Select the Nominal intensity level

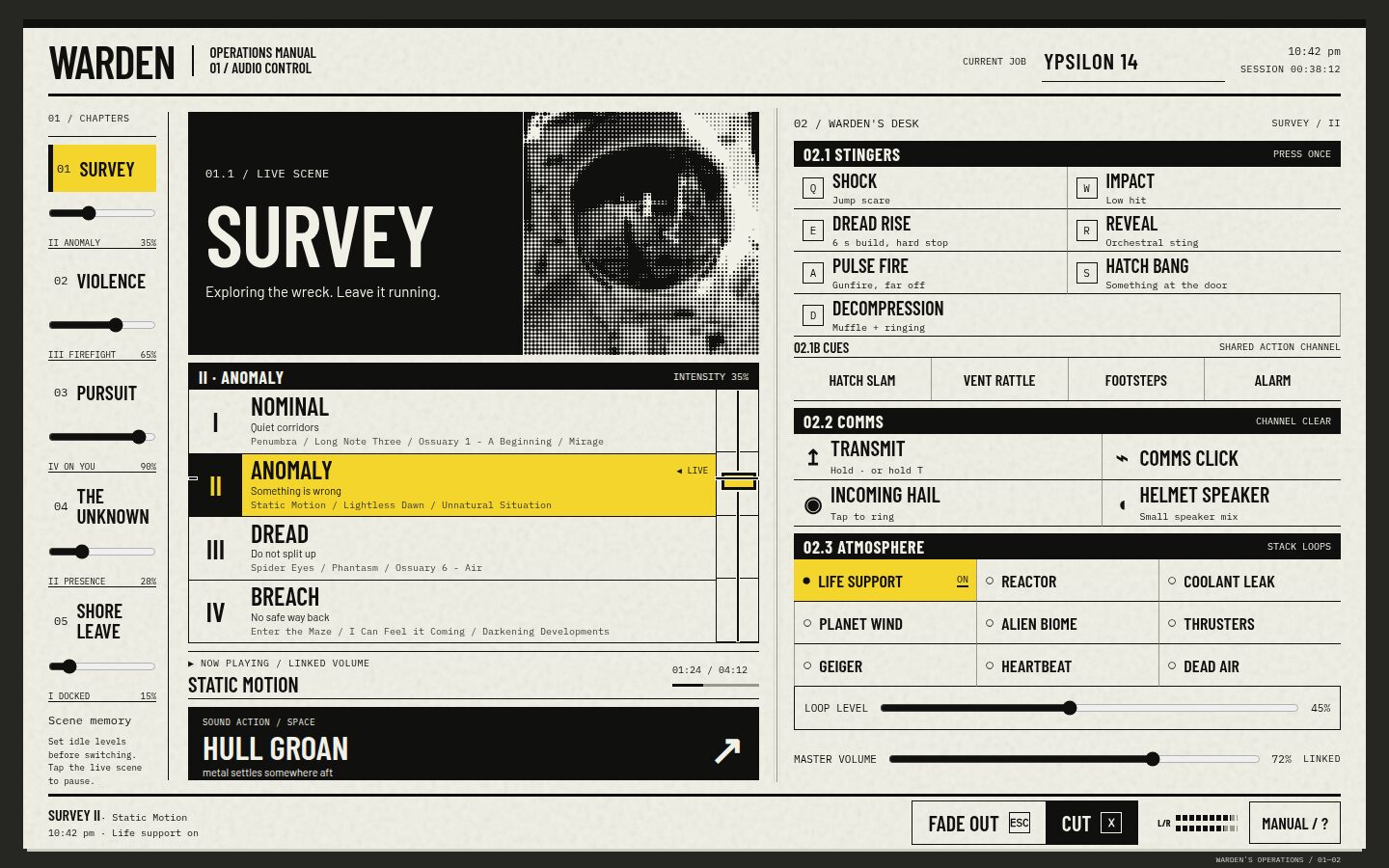click(x=452, y=422)
